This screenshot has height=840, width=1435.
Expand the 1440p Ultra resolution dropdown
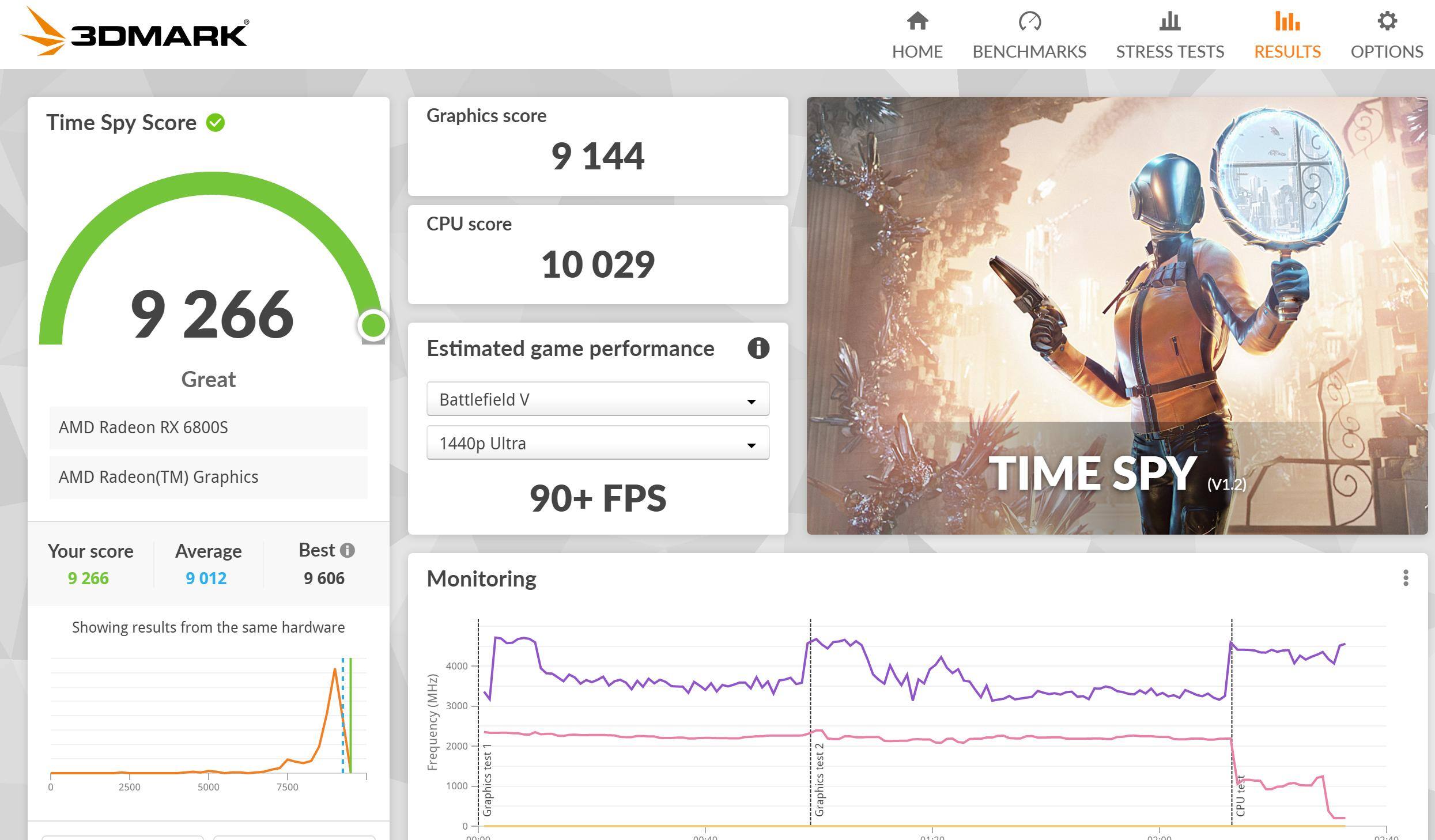click(x=598, y=443)
